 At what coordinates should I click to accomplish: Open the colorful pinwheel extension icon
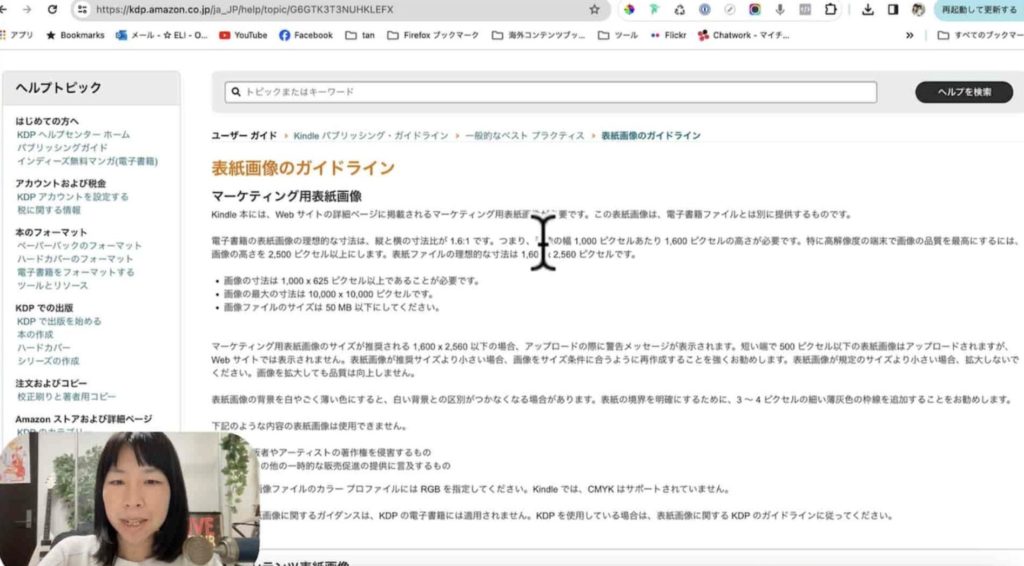629,9
